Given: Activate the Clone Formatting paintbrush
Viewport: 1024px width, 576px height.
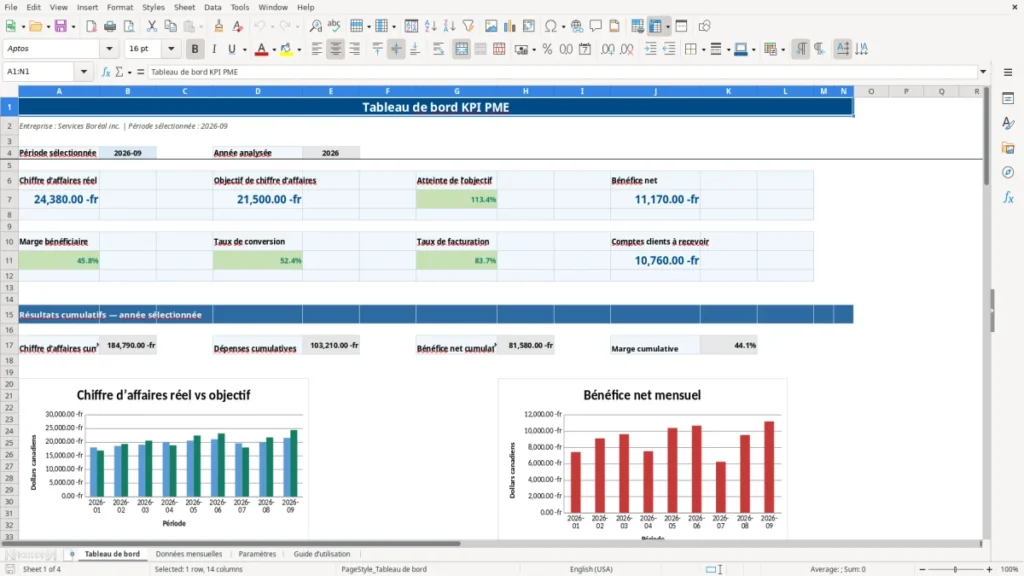Looking at the screenshot, I should point(219,26).
